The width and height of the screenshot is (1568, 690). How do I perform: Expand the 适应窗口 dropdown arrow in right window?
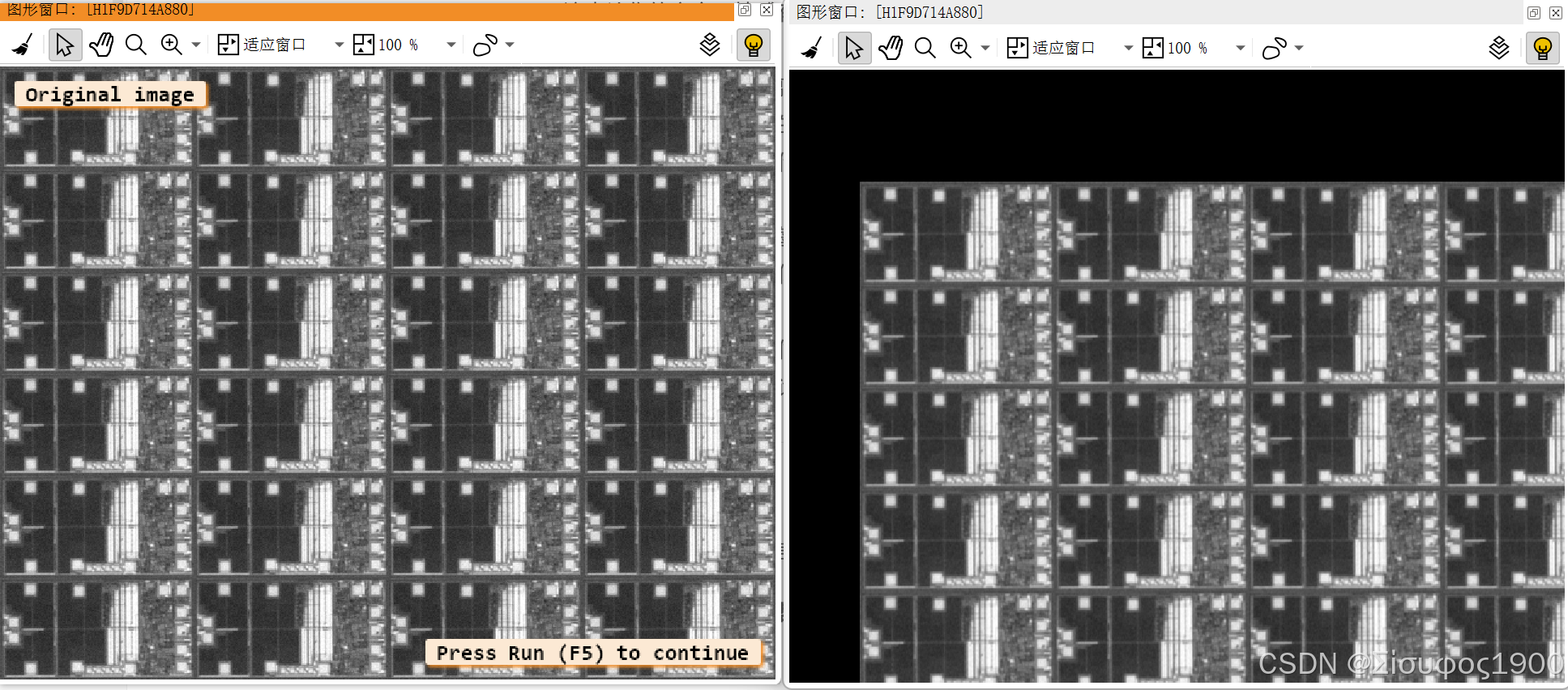[1128, 48]
